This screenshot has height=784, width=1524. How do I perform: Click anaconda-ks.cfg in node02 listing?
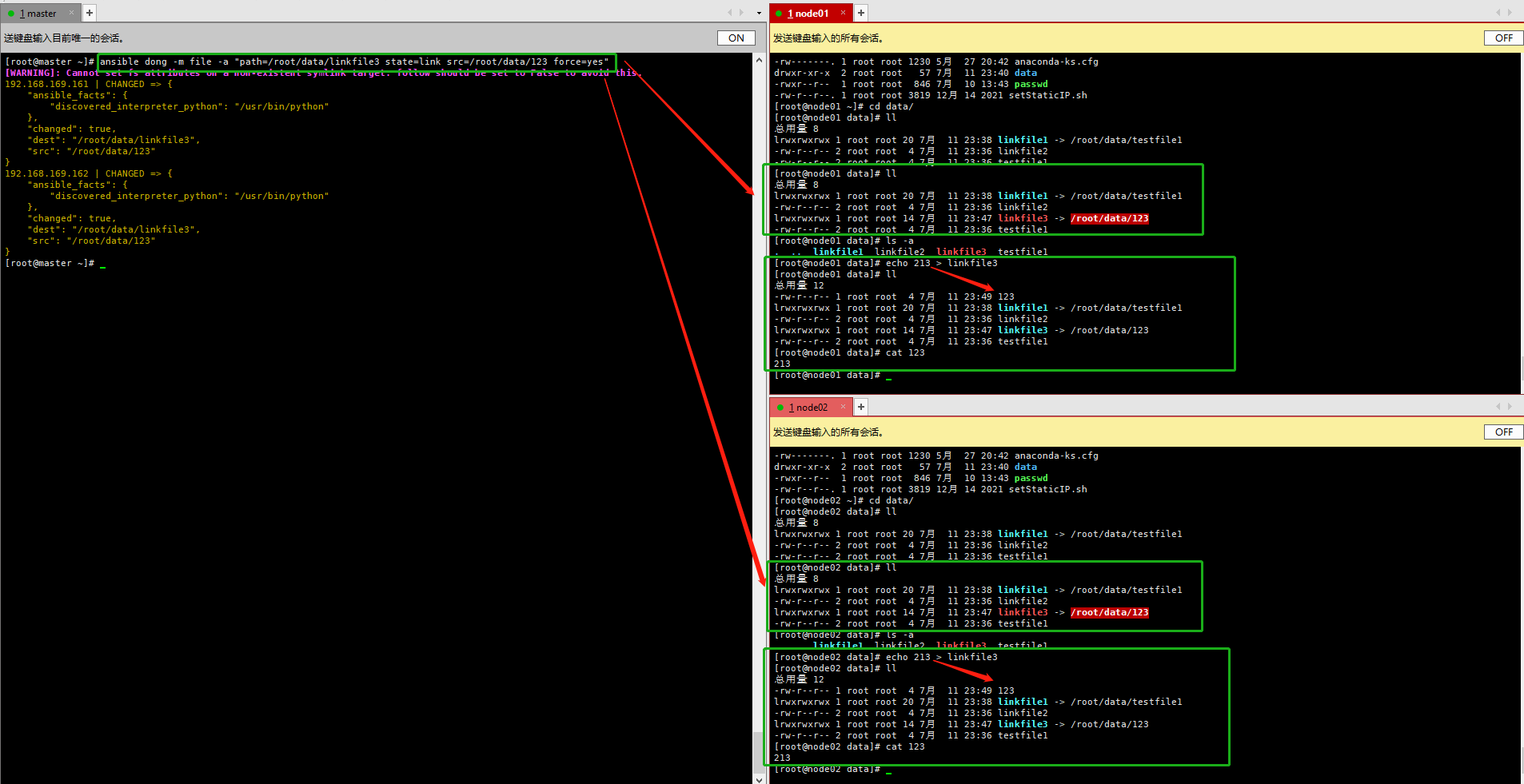1056,456
